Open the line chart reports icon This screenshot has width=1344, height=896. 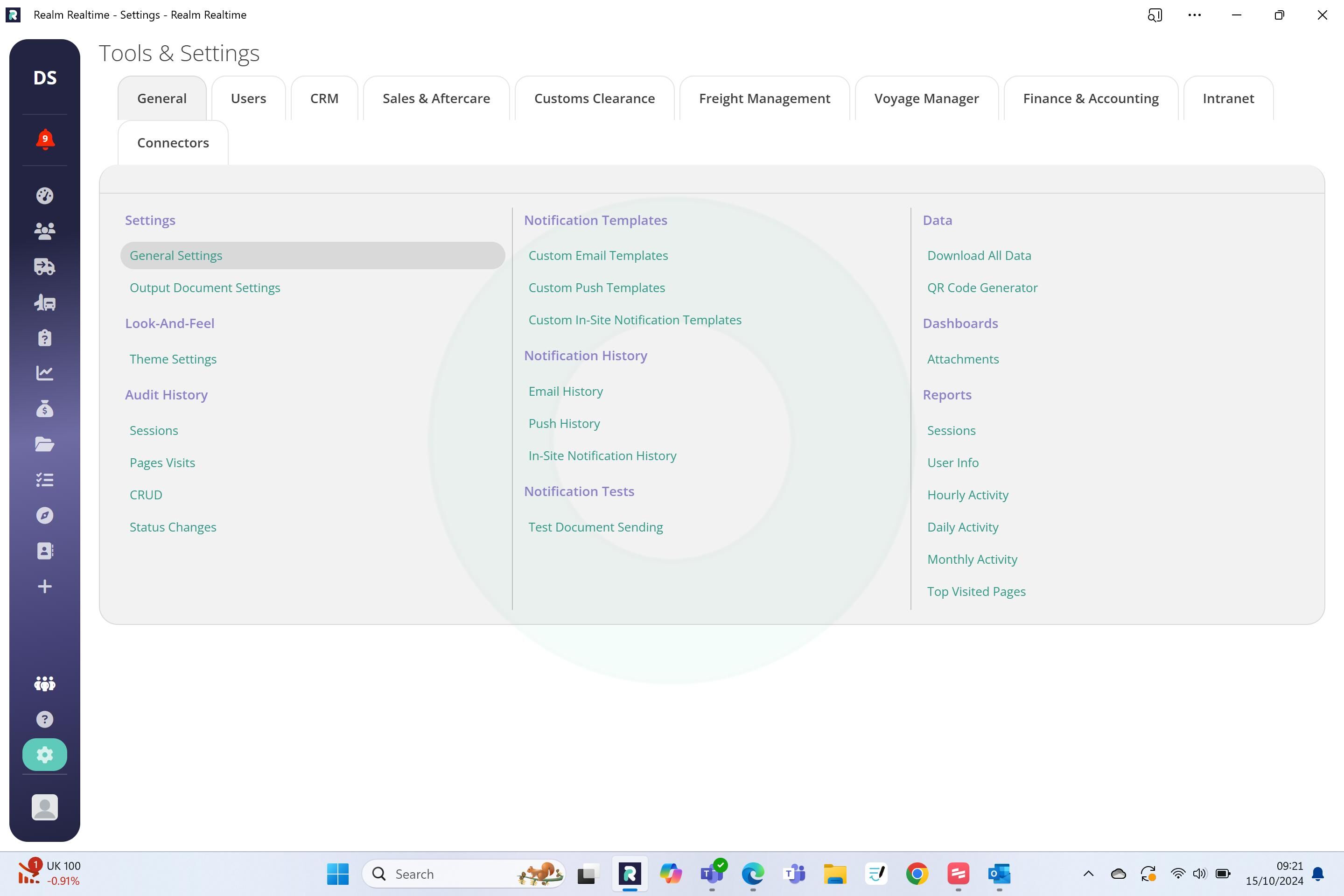[45, 373]
